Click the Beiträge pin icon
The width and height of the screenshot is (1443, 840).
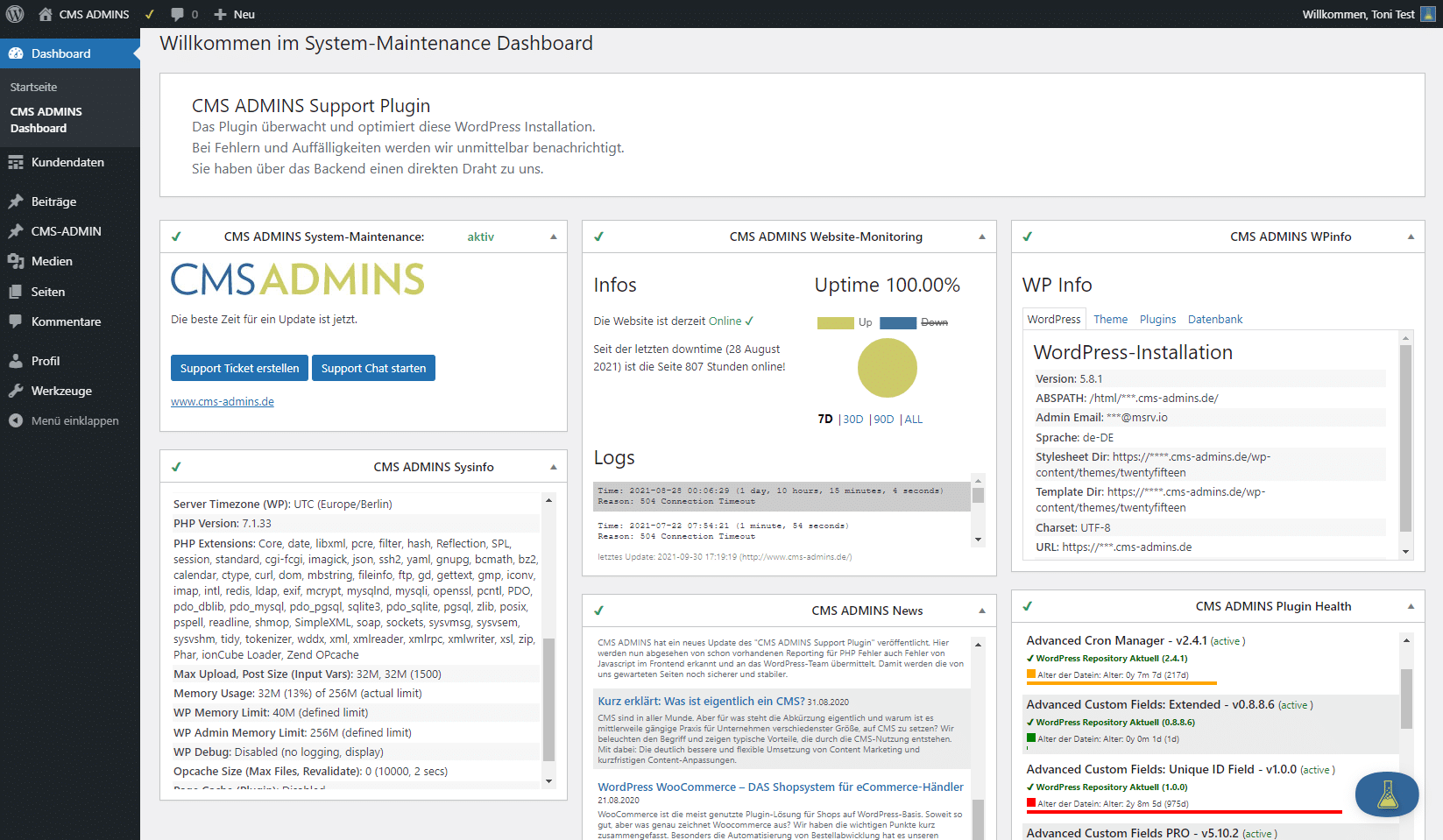(x=16, y=201)
